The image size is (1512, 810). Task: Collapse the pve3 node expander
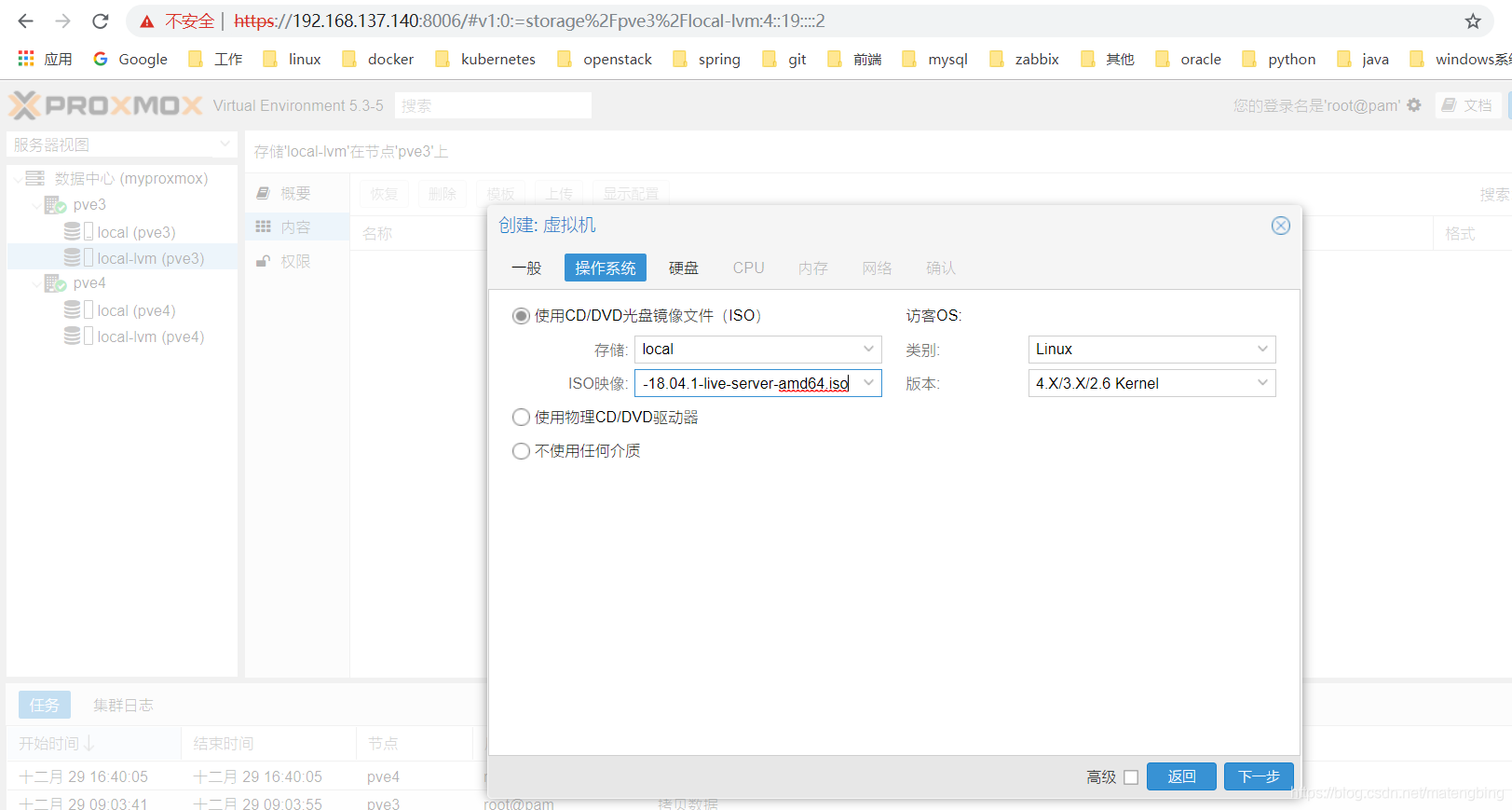(36, 205)
